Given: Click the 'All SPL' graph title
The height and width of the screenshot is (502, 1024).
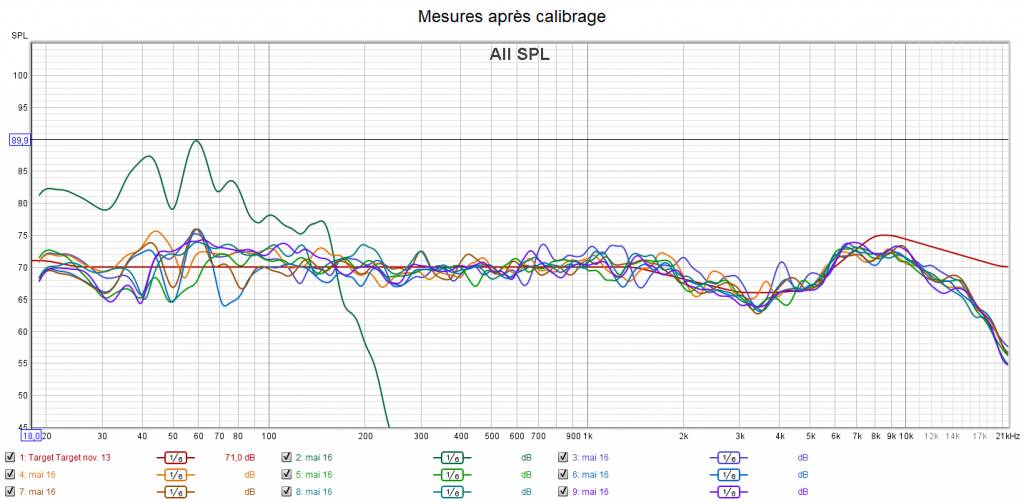Looking at the screenshot, I should click(519, 55).
